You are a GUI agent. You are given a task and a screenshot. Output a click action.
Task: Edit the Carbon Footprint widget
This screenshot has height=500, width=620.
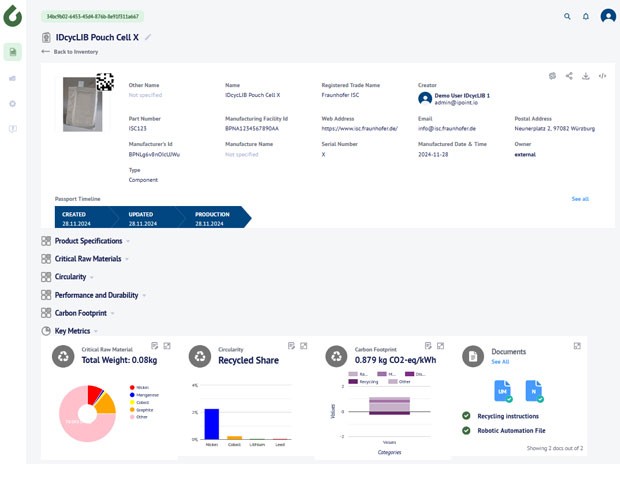428,346
